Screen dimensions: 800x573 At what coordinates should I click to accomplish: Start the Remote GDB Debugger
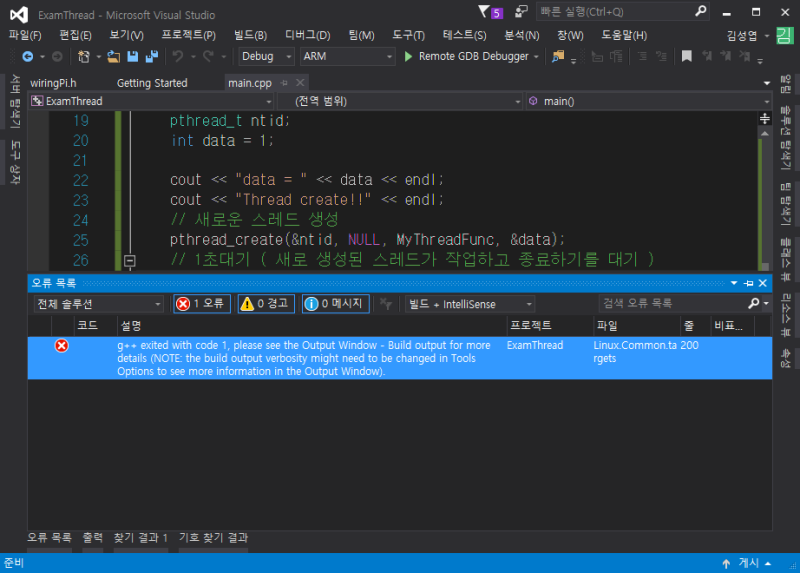tap(467, 57)
